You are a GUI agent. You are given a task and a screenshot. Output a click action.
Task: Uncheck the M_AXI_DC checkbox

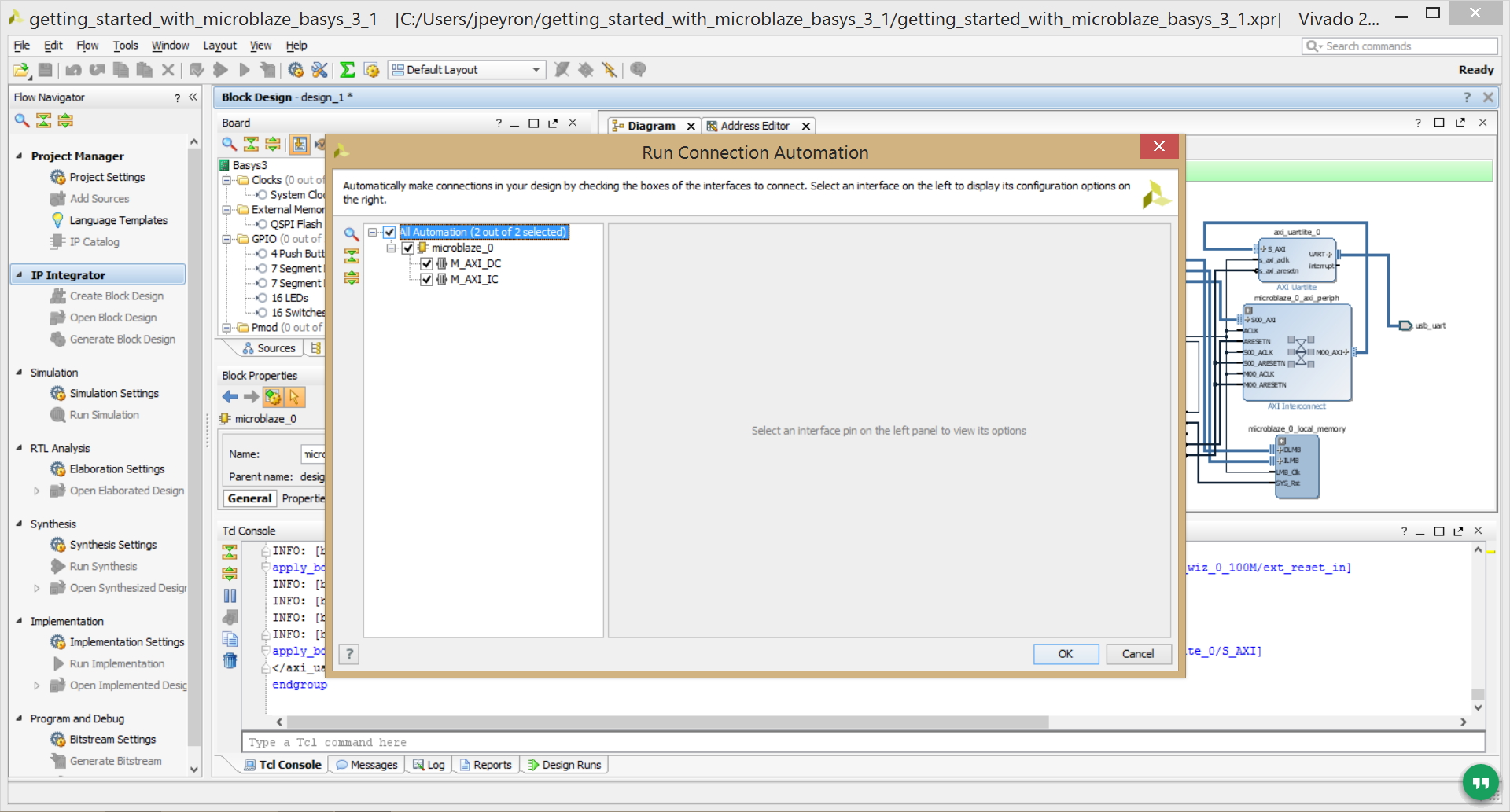426,263
